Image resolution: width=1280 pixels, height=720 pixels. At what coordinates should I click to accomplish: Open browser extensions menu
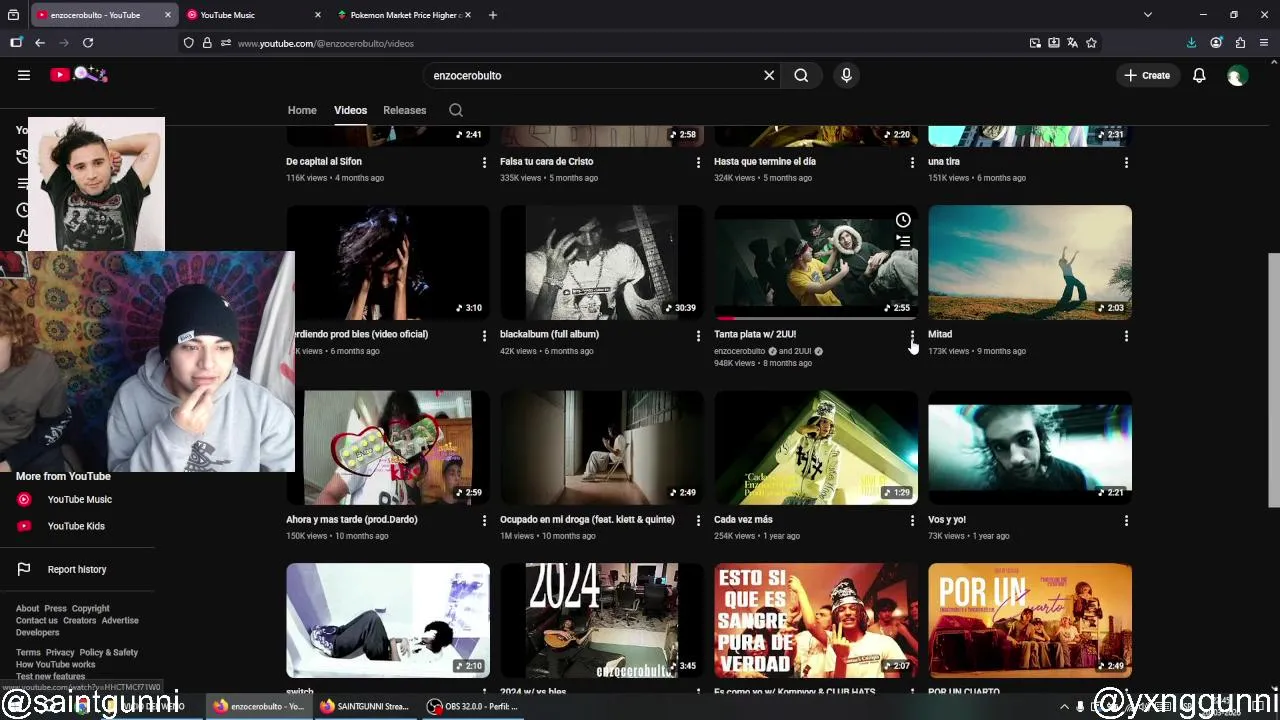pos(1240,43)
